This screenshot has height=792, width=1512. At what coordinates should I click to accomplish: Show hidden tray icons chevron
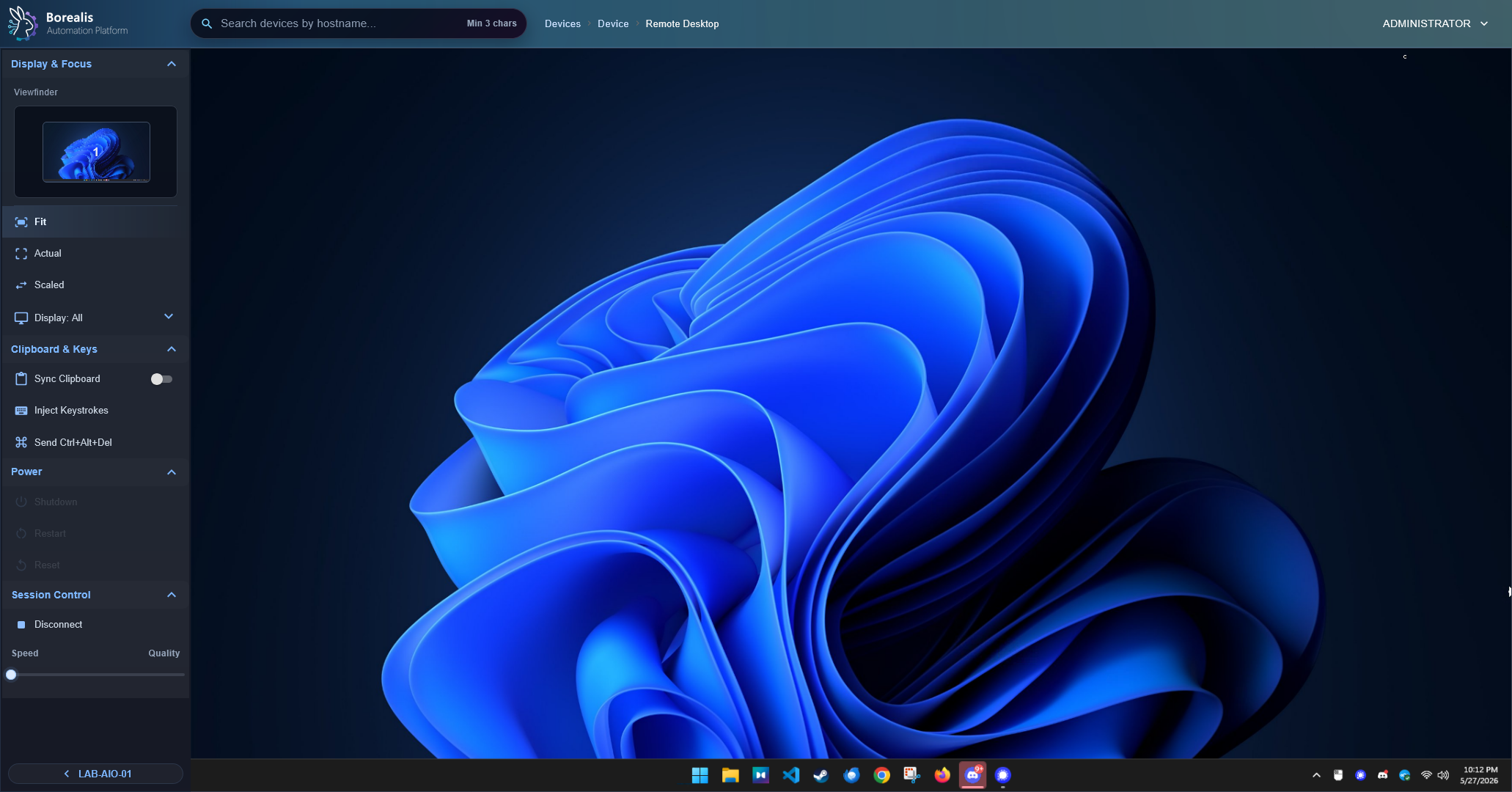pos(1316,775)
